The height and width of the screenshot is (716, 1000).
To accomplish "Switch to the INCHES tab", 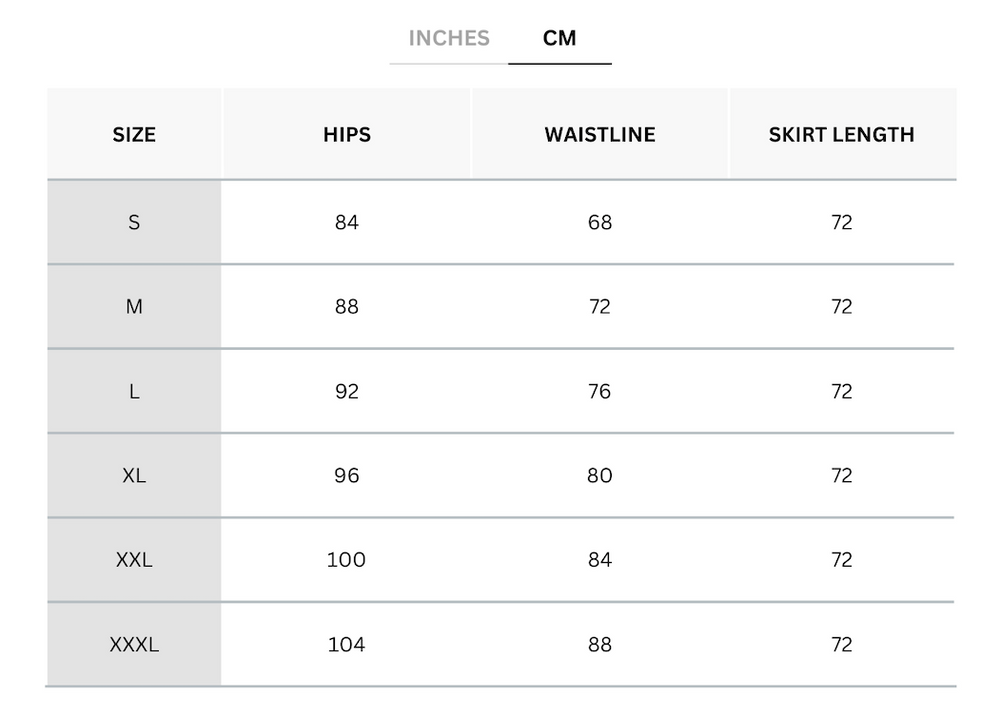I will (449, 39).
